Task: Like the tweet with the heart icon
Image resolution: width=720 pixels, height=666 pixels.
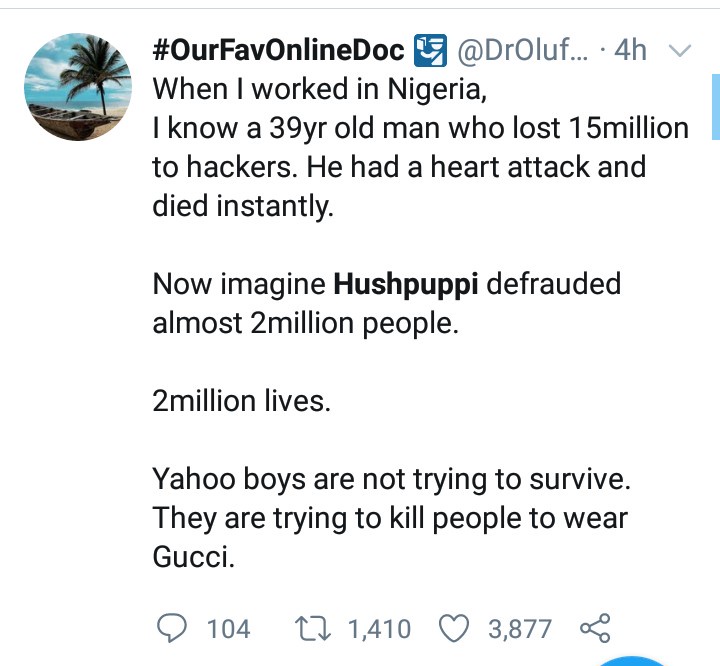Action: (455, 628)
